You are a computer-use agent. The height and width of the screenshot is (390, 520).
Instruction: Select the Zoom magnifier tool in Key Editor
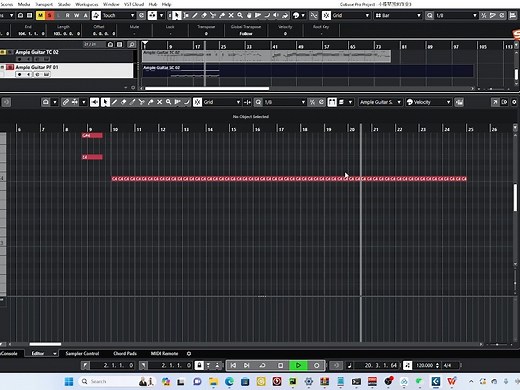coord(168,102)
